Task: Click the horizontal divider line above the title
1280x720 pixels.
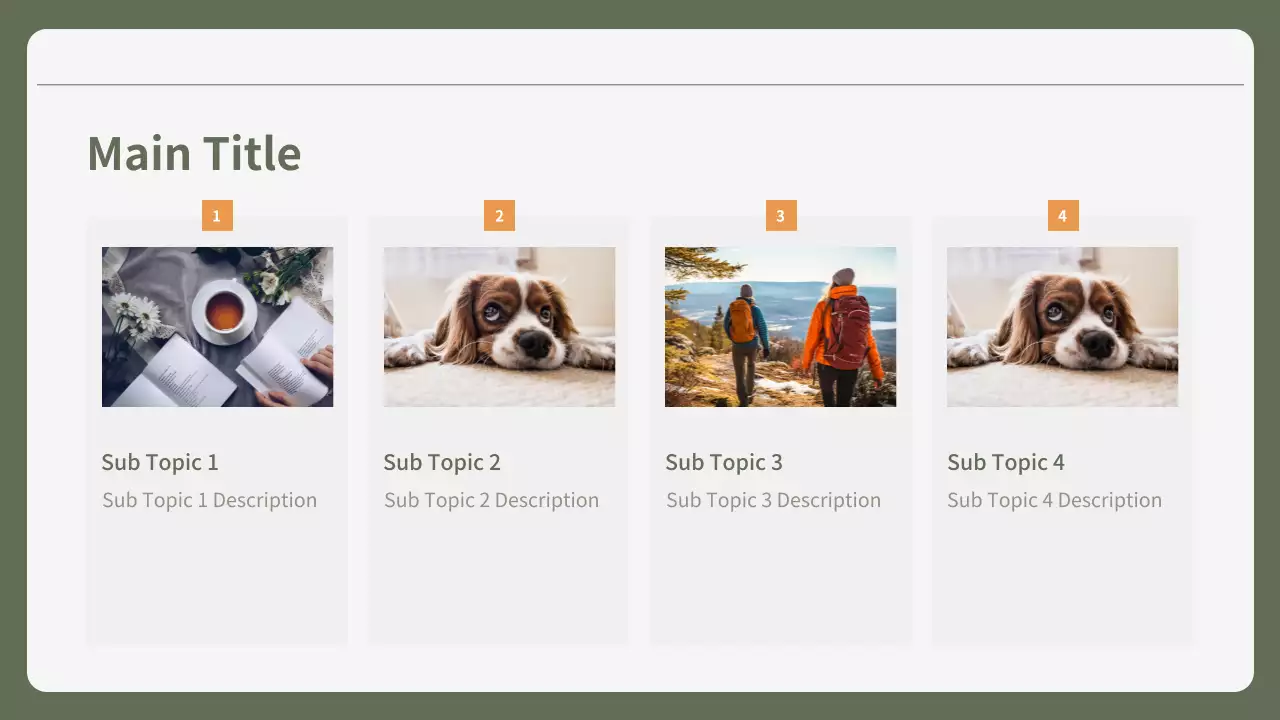Action: tap(640, 85)
